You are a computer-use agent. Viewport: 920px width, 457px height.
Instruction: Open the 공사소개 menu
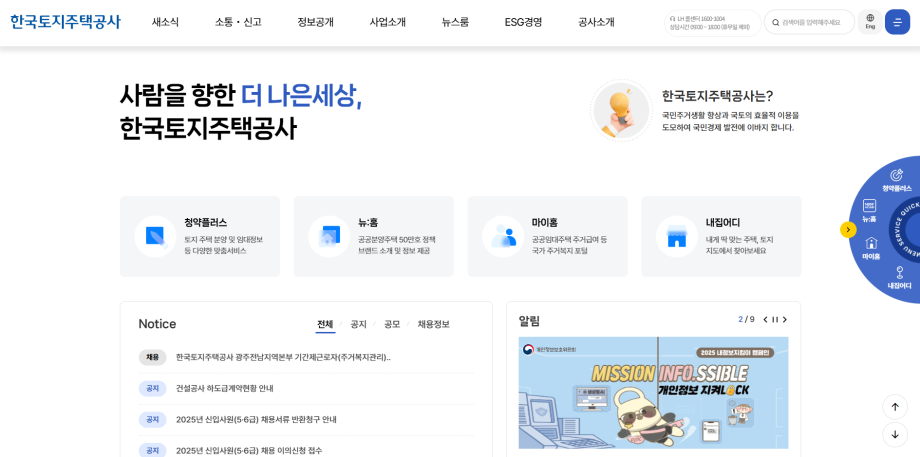pyautogui.click(x=596, y=22)
